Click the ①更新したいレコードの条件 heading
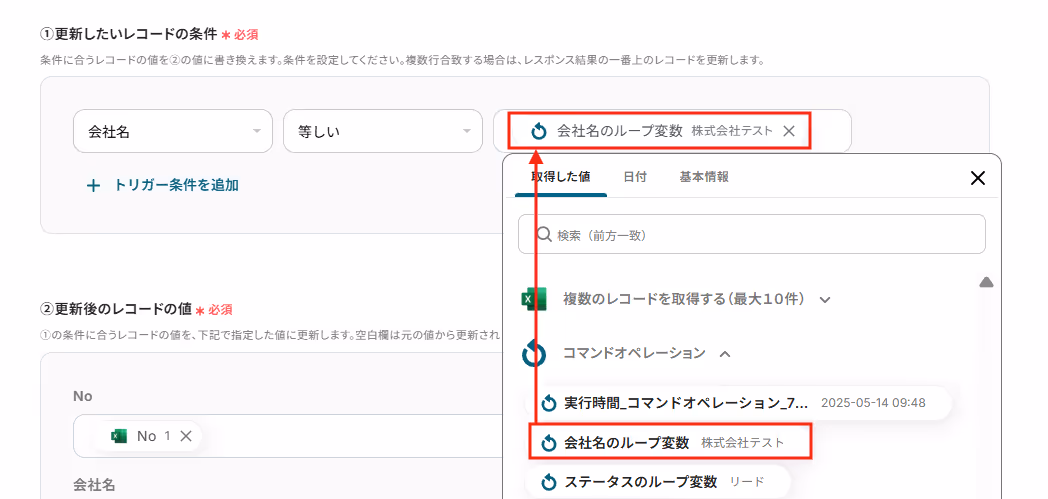 pyautogui.click(x=129, y=33)
